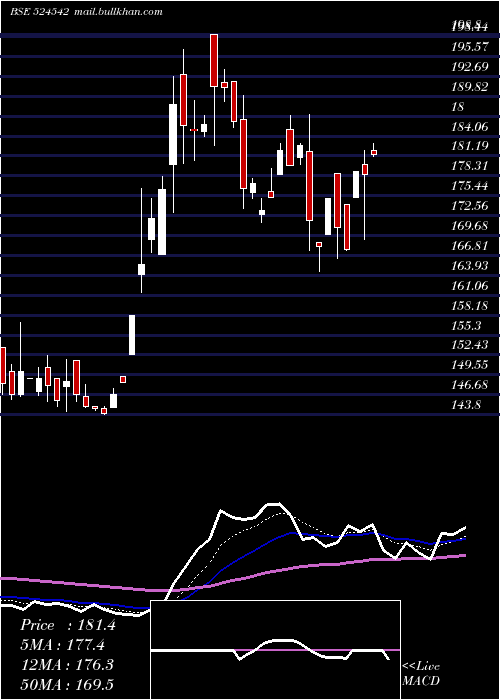Click the 189.82 price level label
The image size is (500, 700).
pos(470,87)
